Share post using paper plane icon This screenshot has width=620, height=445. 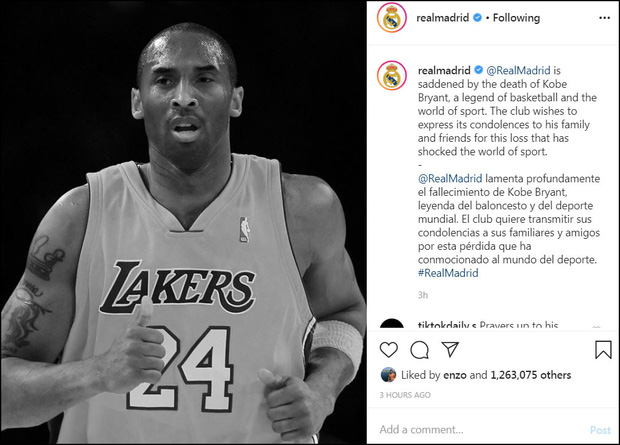pos(450,349)
